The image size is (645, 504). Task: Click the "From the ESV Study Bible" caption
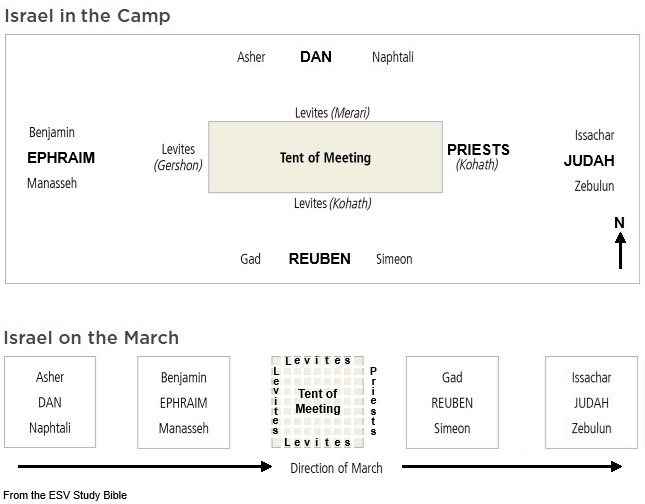(65, 495)
